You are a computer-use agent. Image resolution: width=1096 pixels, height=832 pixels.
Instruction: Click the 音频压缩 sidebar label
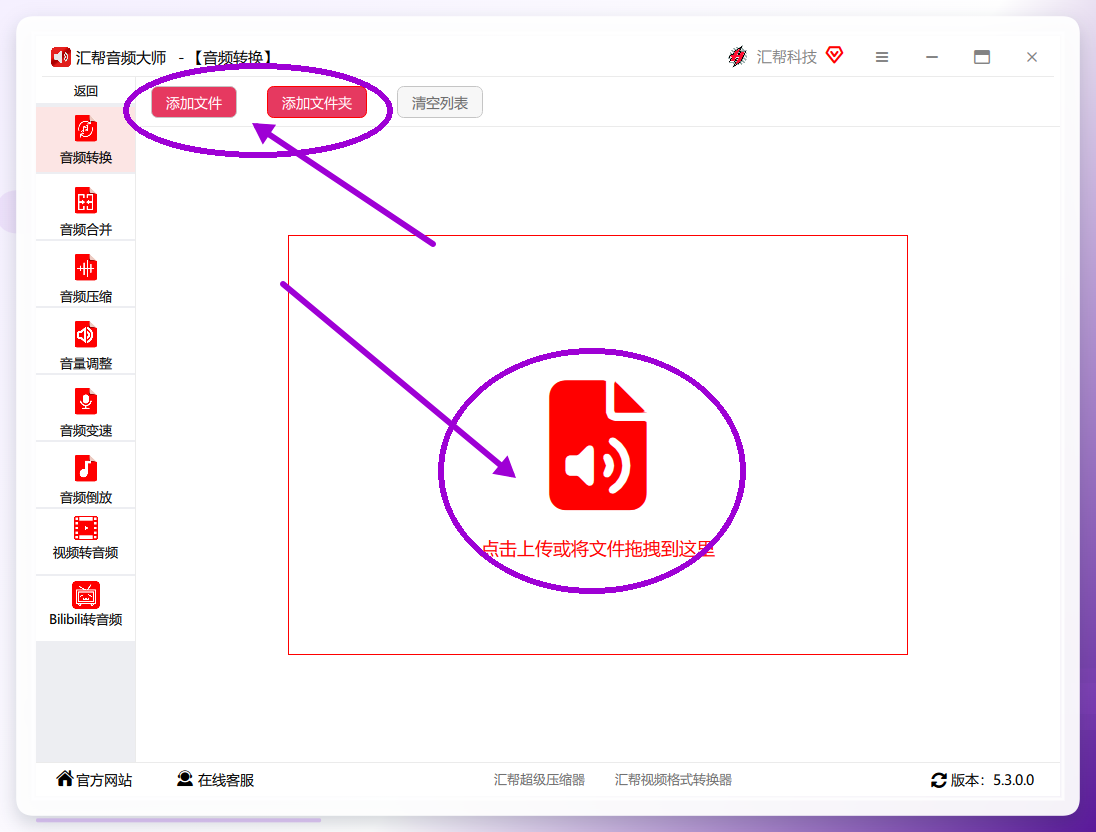(85, 296)
